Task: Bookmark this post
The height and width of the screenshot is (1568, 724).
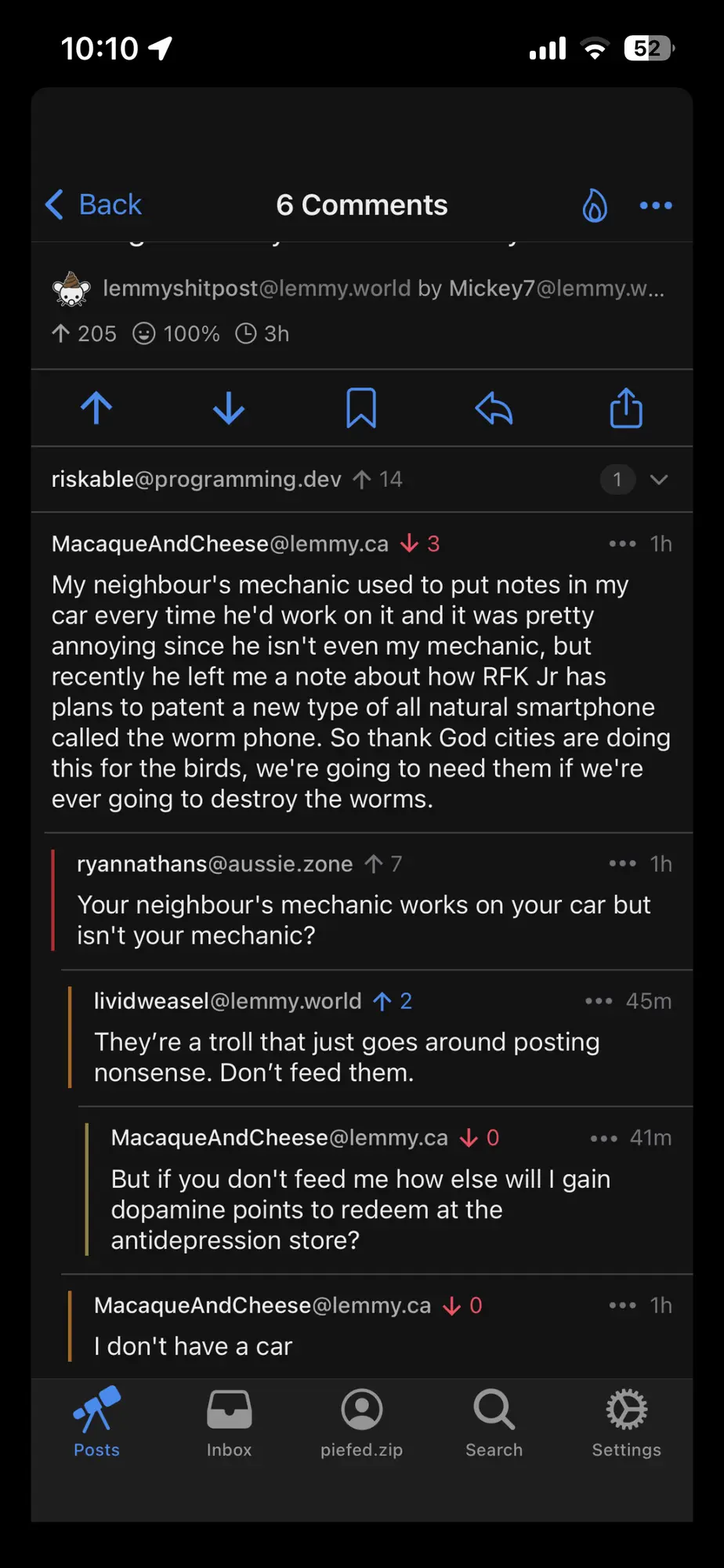Action: click(361, 408)
